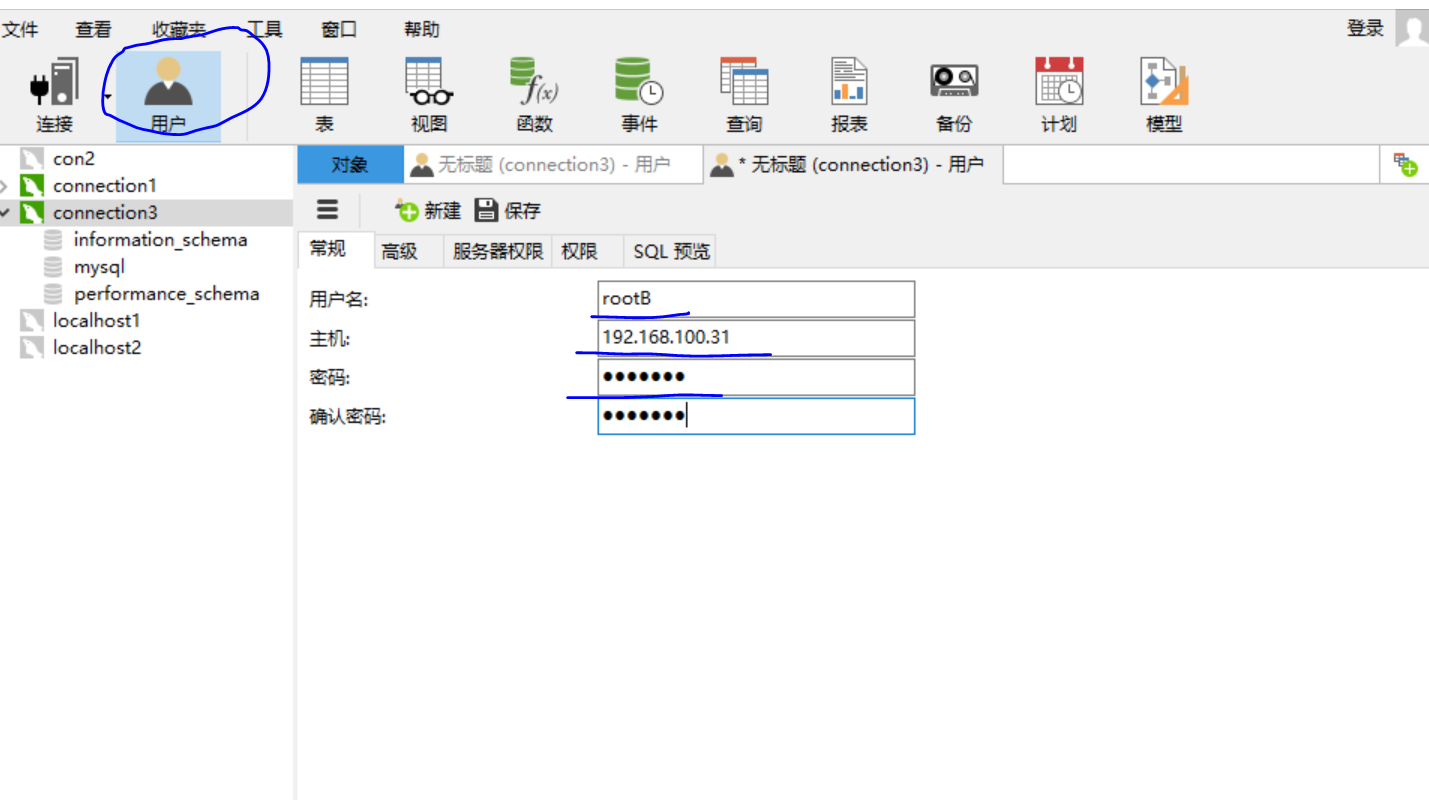Open the 收藏夹 favorites menu
This screenshot has width=1429, height=800.
pos(179,30)
